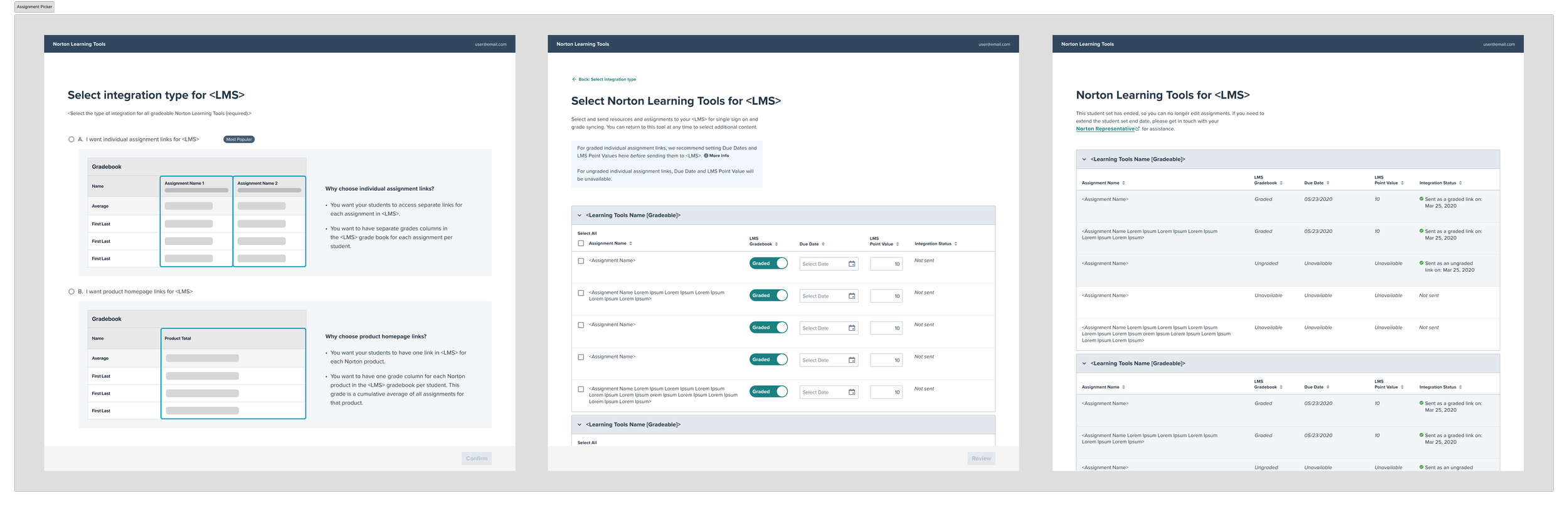Click the Most Popular badge
Image resolution: width=1568 pixels, height=506 pixels.
239,139
